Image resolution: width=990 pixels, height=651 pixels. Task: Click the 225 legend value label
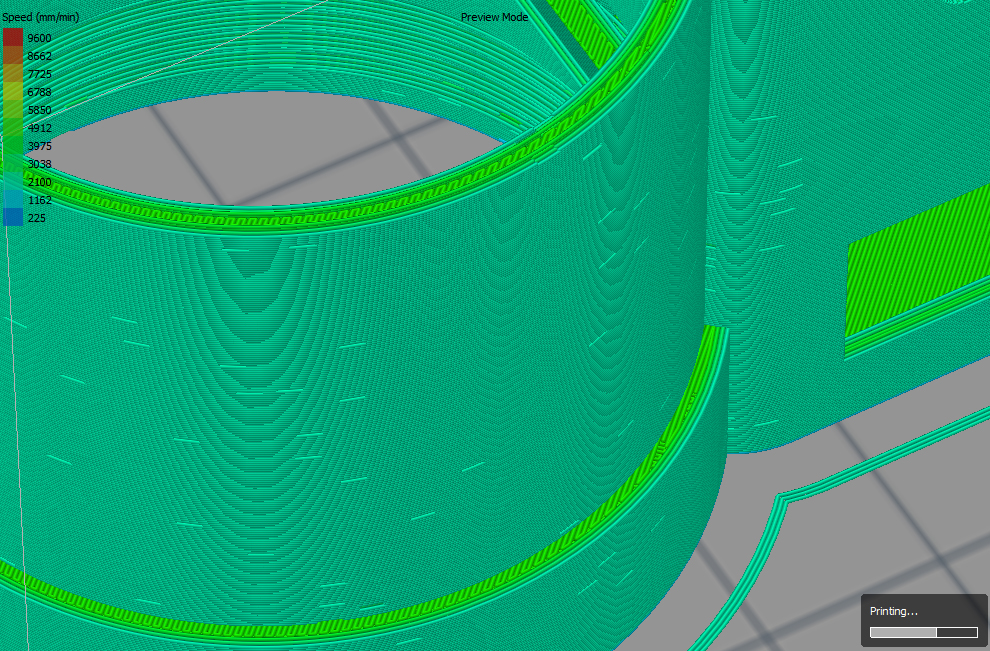pyautogui.click(x=37, y=218)
